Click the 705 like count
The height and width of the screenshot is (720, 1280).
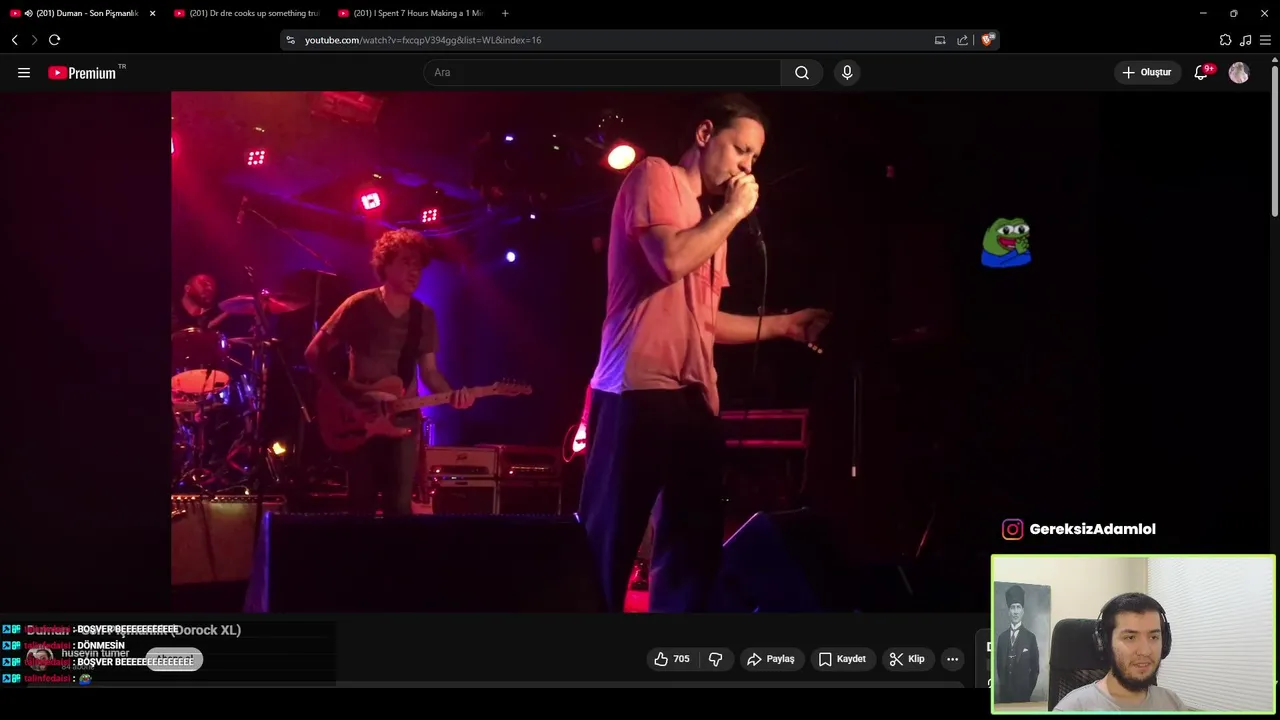tap(681, 659)
